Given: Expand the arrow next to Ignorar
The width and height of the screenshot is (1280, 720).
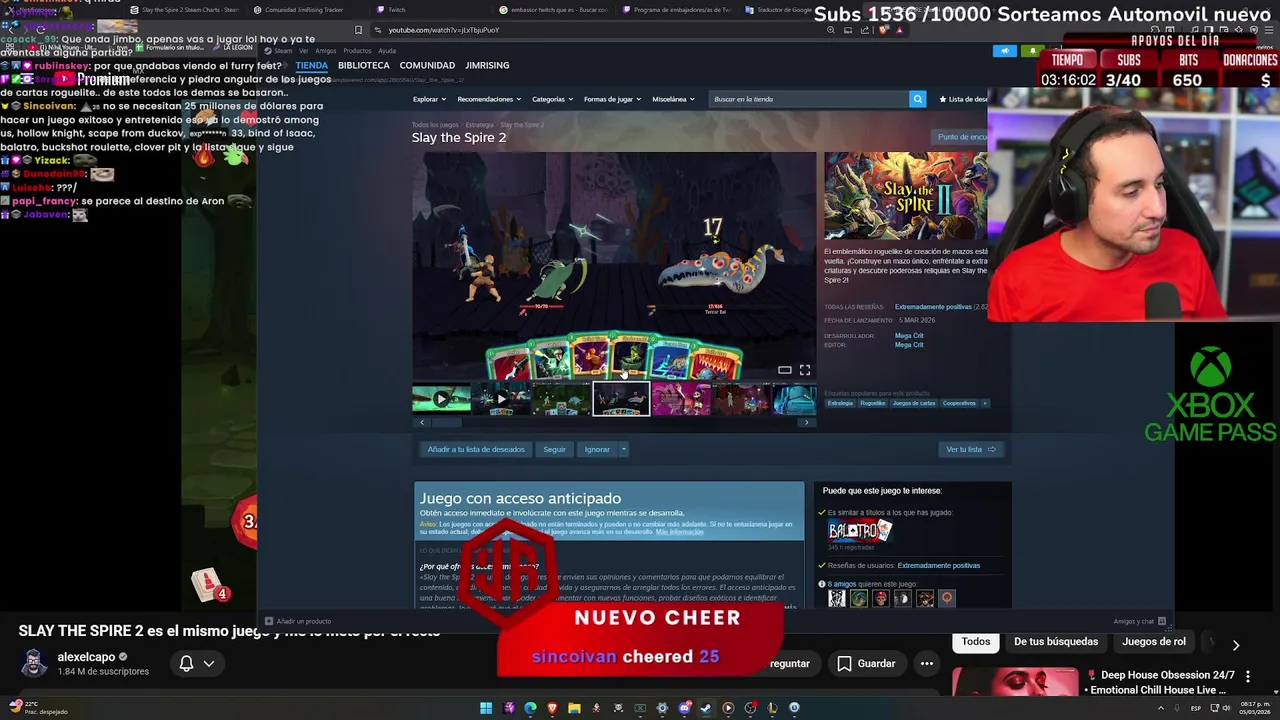Looking at the screenshot, I should [x=623, y=449].
